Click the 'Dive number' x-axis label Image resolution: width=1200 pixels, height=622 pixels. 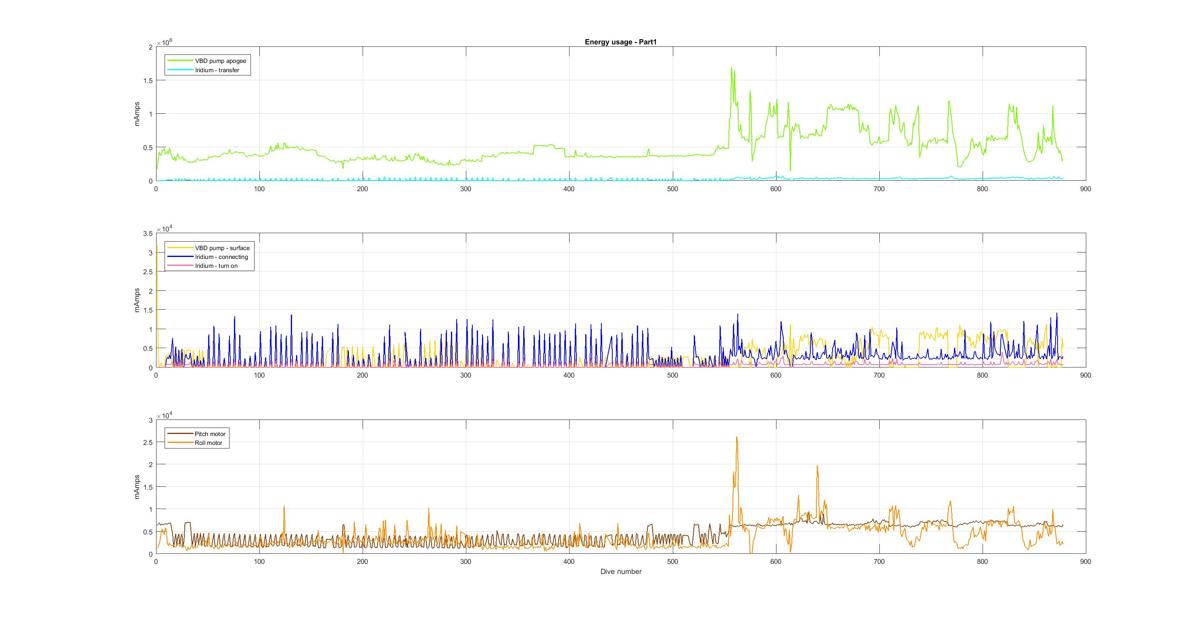click(620, 572)
